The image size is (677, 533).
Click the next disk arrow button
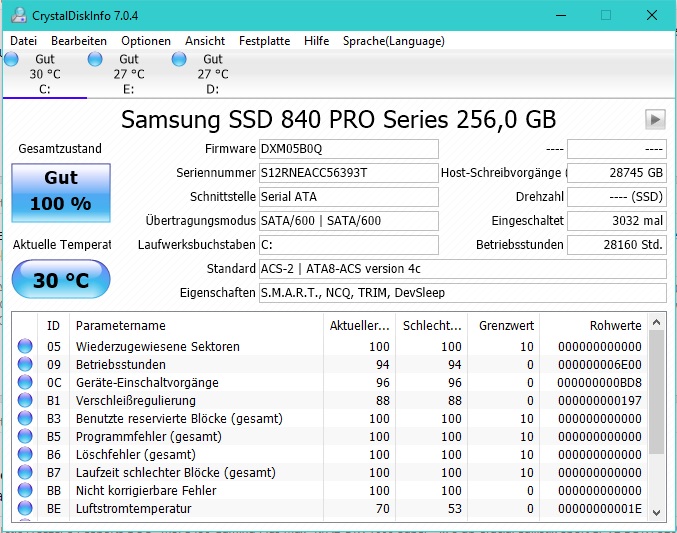[655, 119]
